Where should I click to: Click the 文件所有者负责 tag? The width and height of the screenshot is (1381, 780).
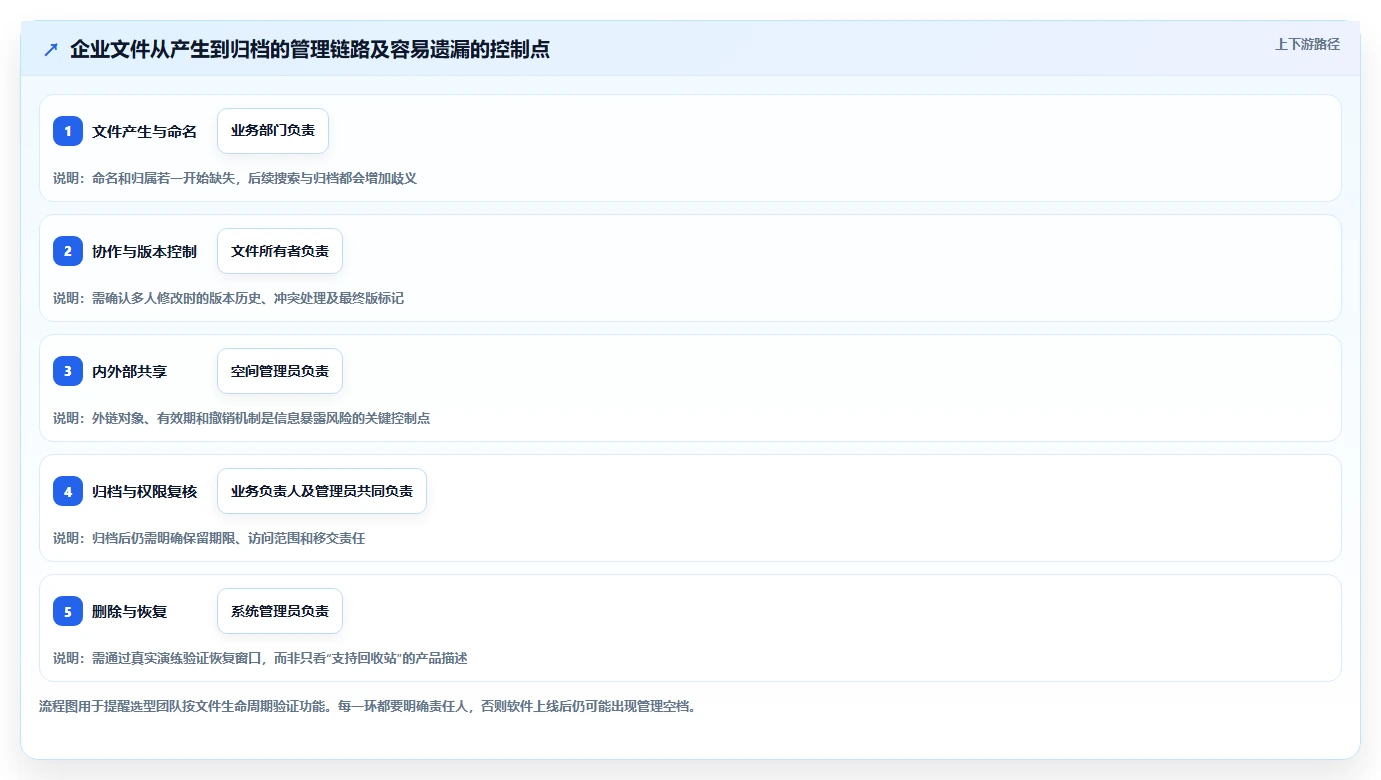280,251
